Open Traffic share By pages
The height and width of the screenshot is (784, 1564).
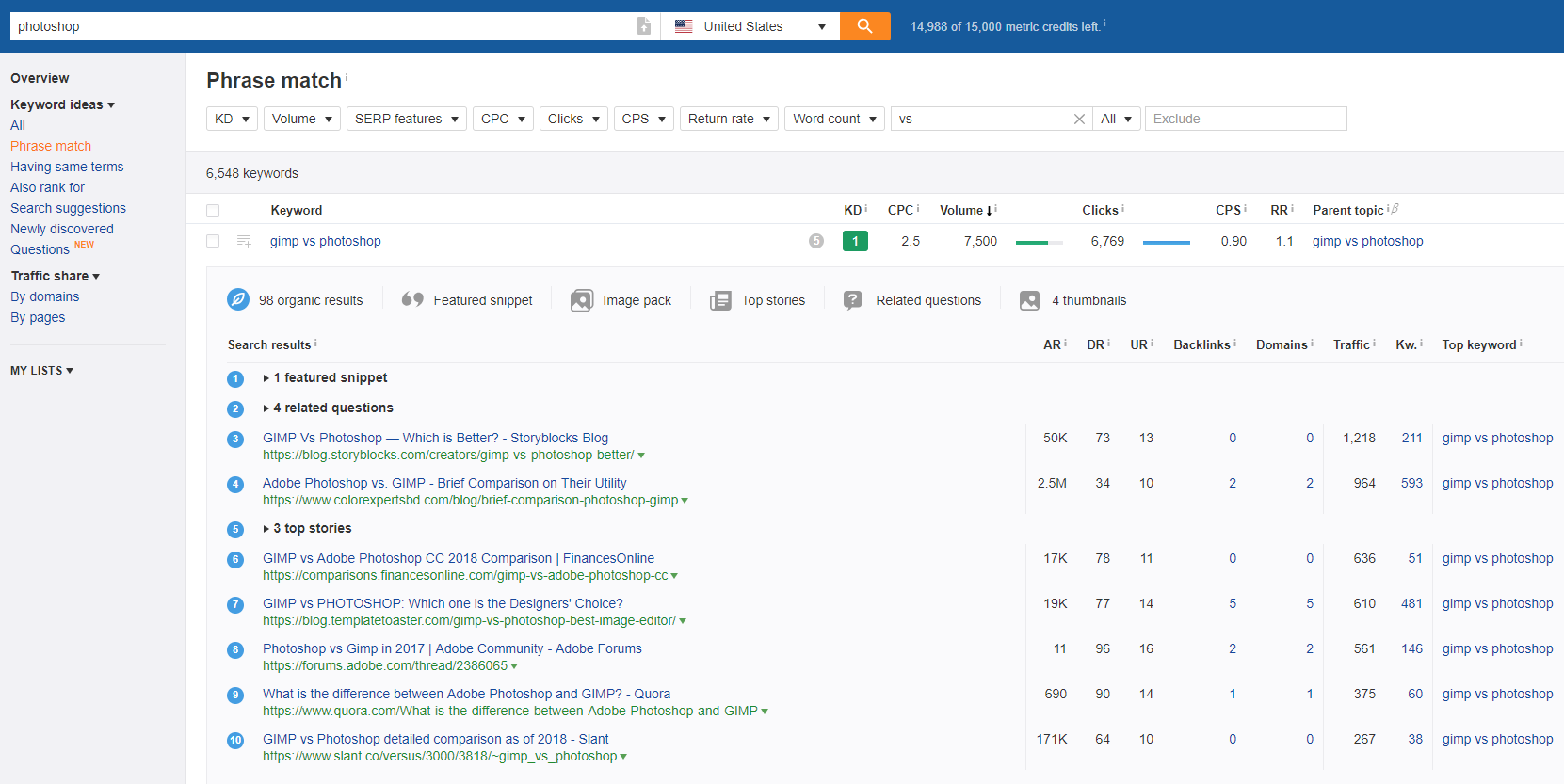[38, 317]
